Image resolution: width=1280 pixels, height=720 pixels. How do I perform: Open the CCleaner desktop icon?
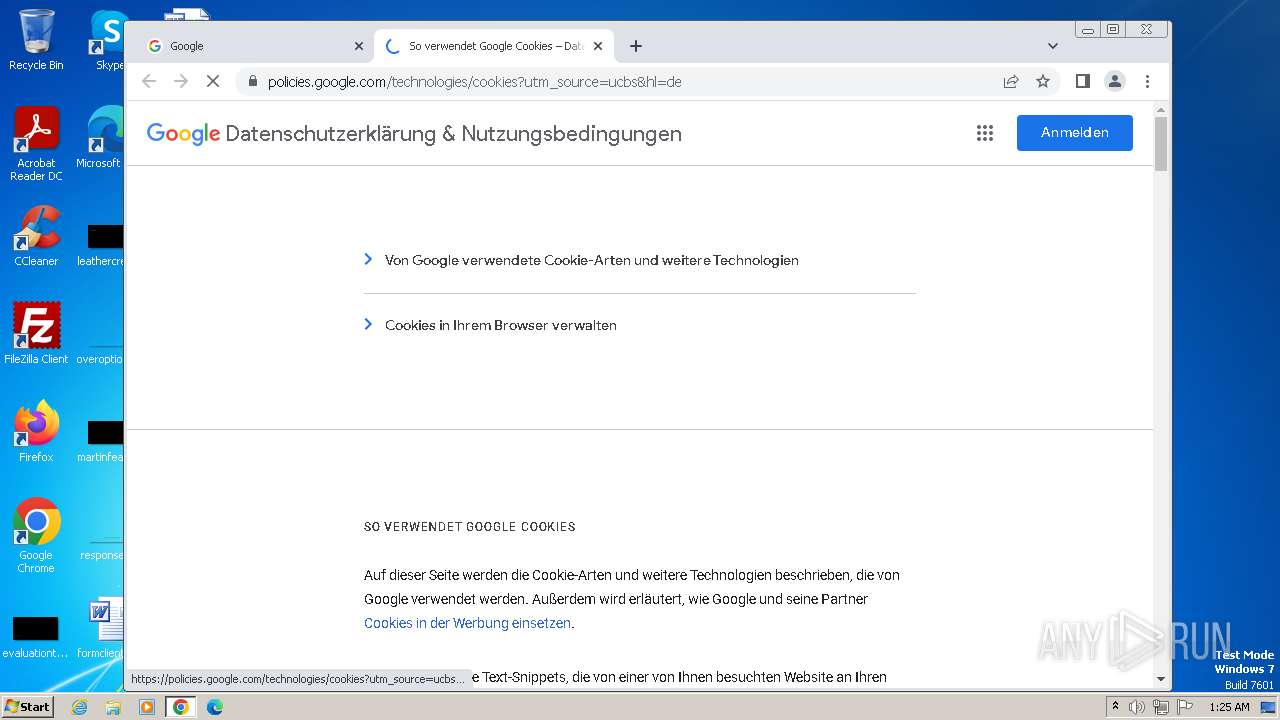(x=36, y=236)
